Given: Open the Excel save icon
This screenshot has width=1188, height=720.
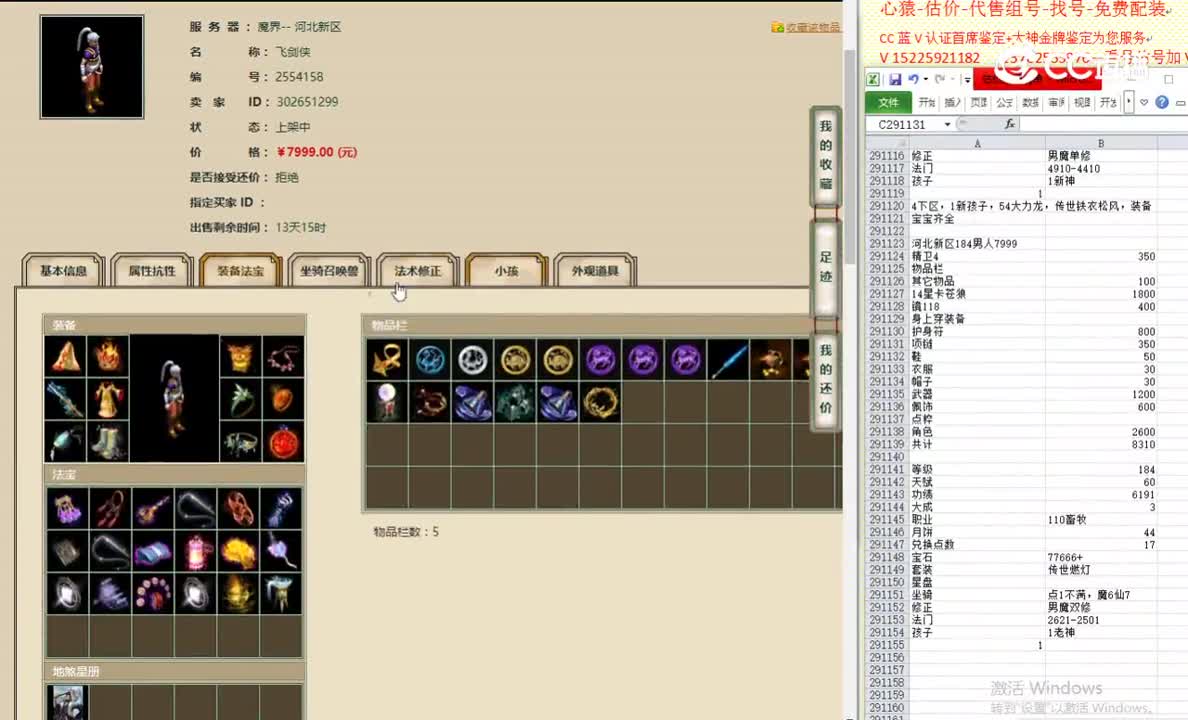Looking at the screenshot, I should (x=896, y=78).
